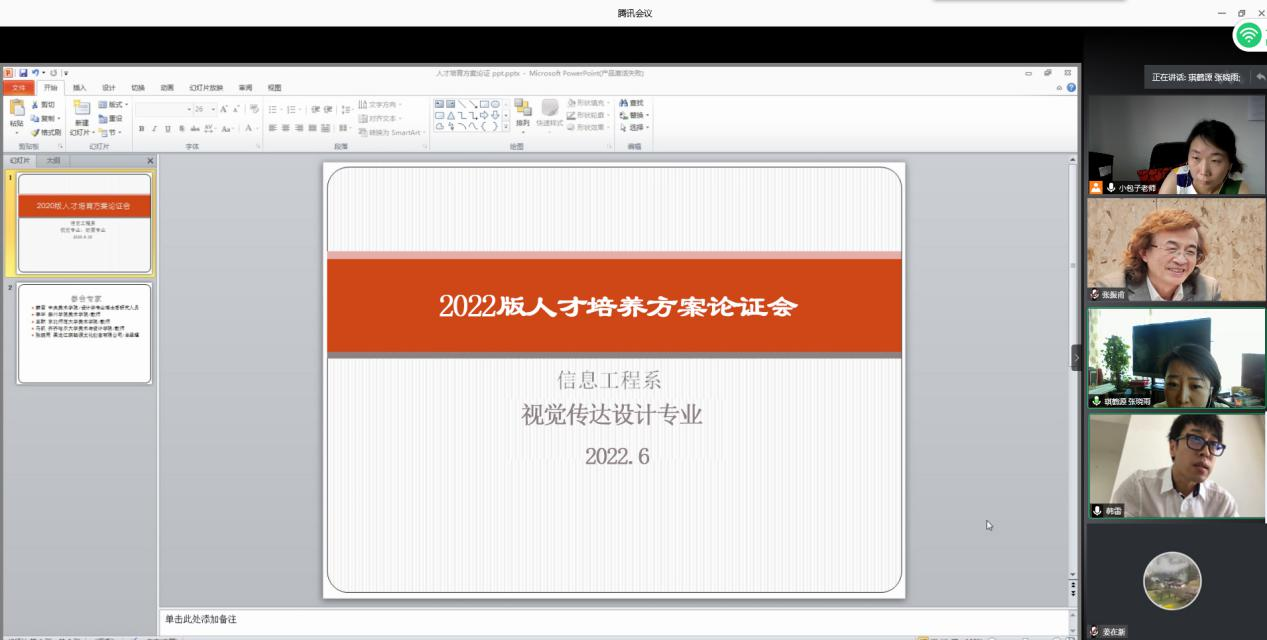Open the font size dropdown
Image resolution: width=1267 pixels, height=640 pixels.
(213, 109)
